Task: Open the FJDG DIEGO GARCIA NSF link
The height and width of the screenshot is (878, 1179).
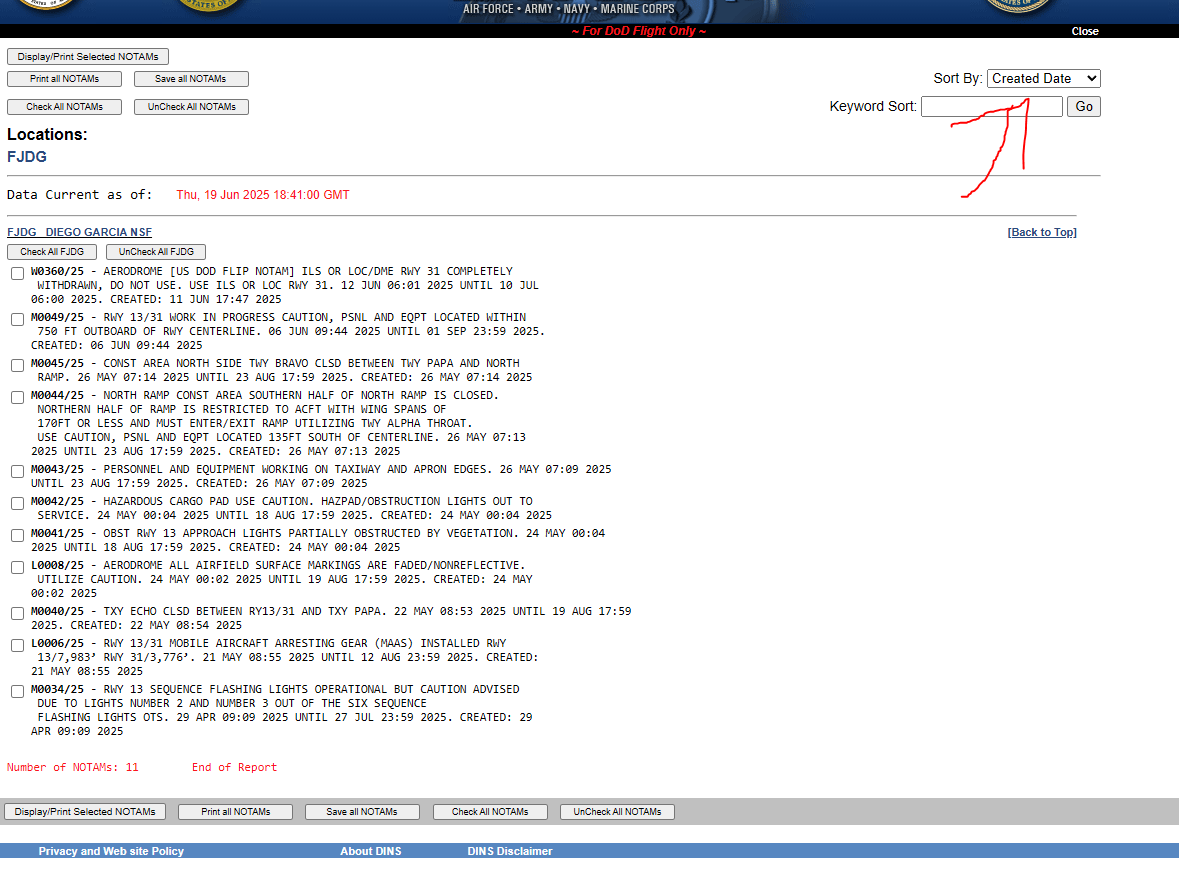Action: coord(80,232)
